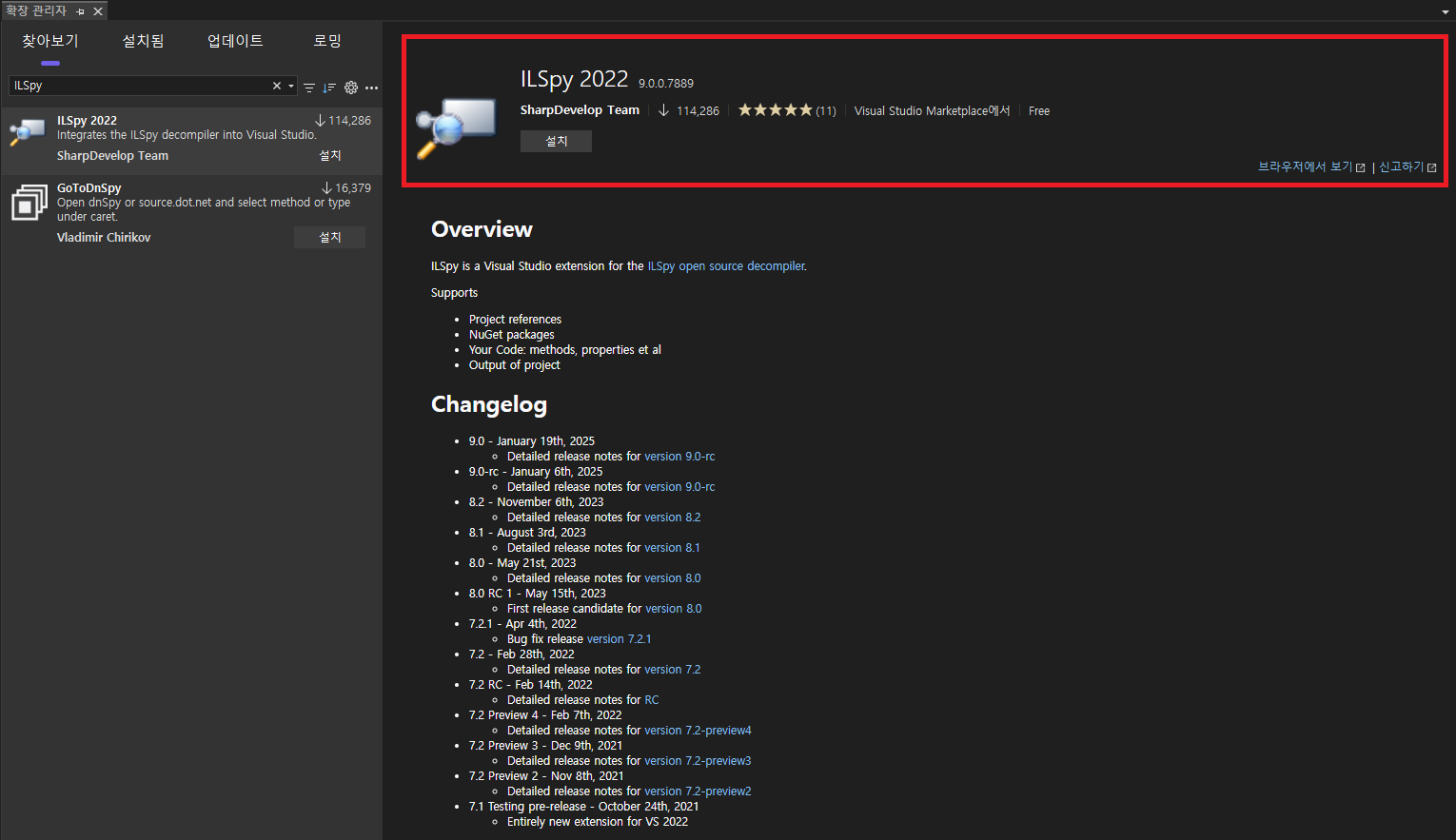
Task: Close the 확장 관리자 tab
Action: [98, 11]
